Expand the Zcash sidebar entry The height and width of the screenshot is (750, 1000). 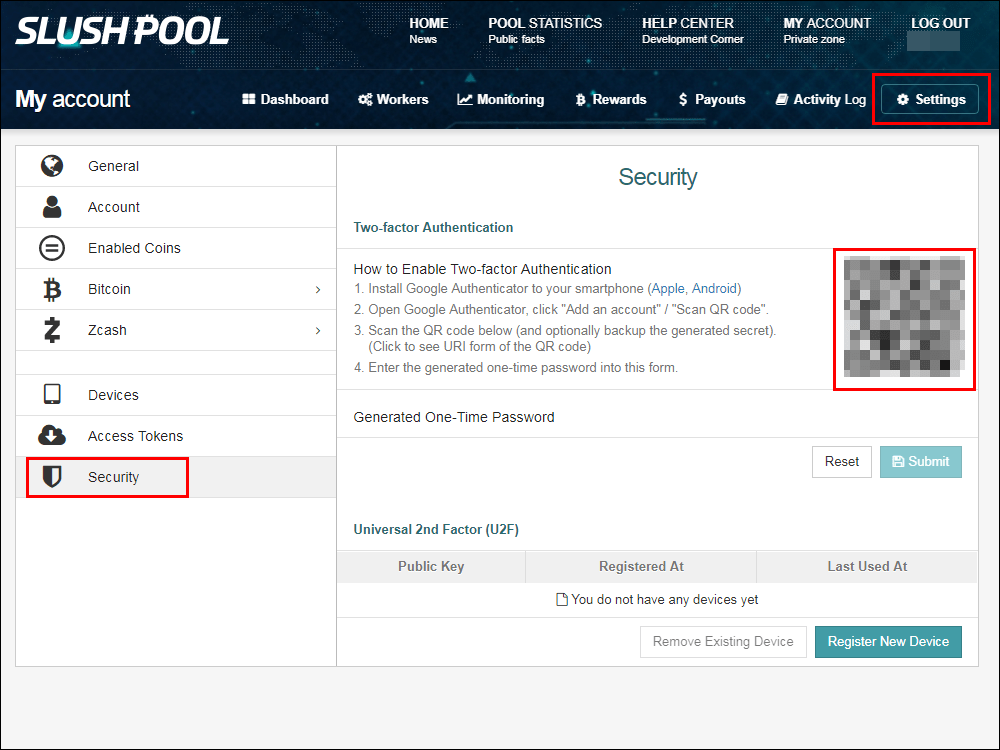tap(317, 330)
